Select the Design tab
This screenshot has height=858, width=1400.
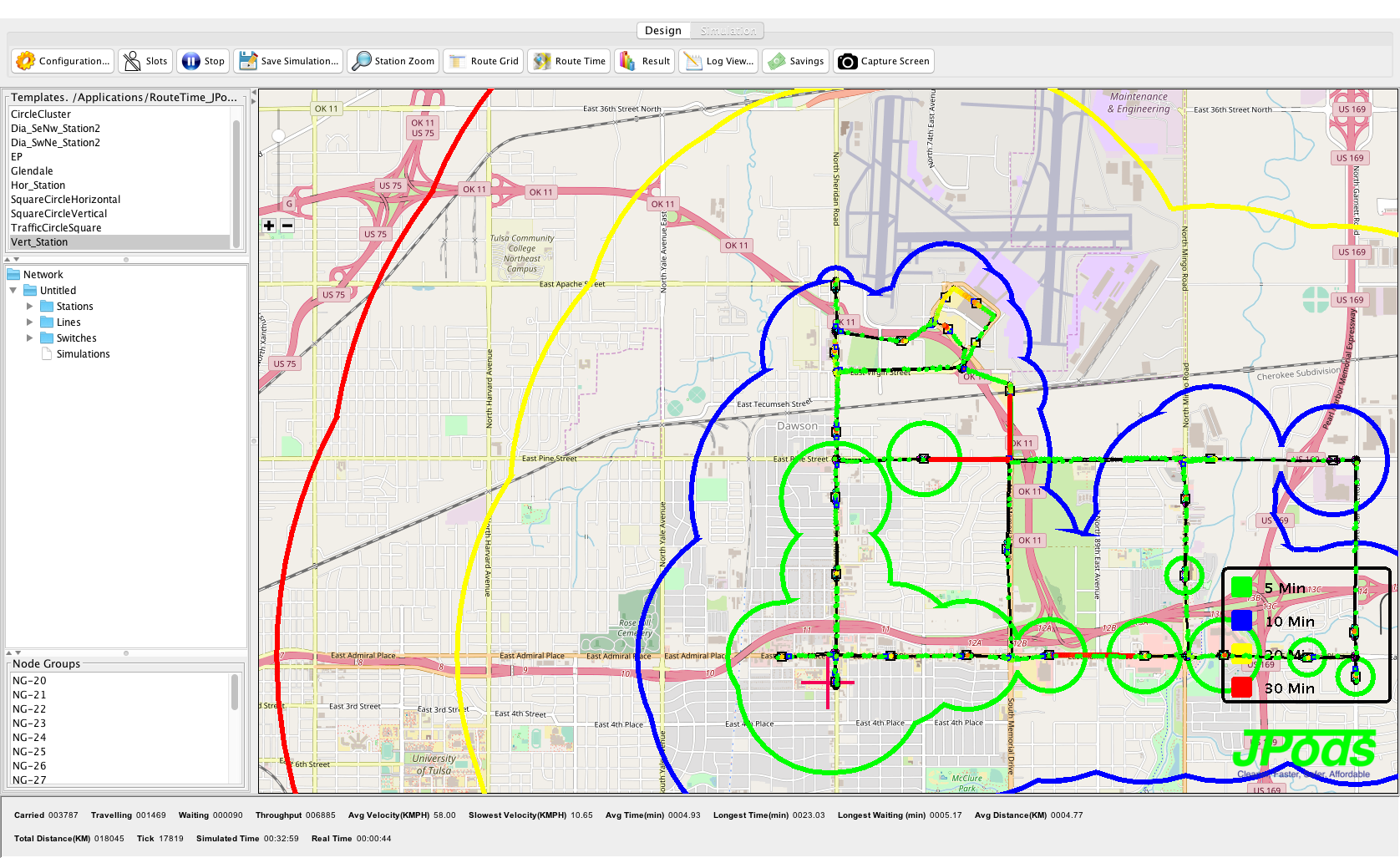pos(663,31)
